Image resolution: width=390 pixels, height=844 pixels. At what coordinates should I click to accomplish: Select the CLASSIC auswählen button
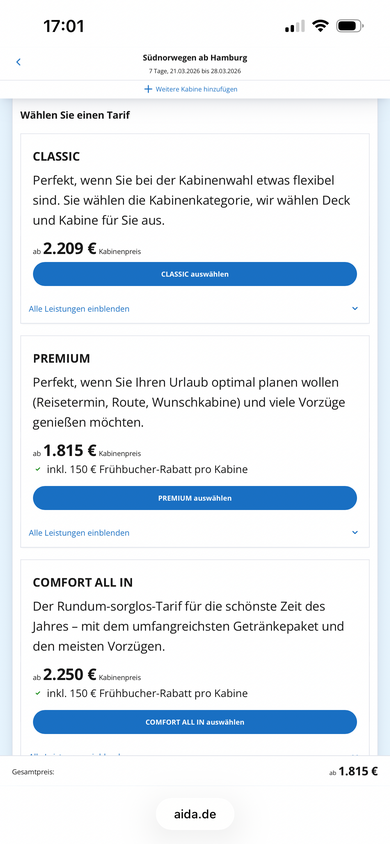(195, 274)
